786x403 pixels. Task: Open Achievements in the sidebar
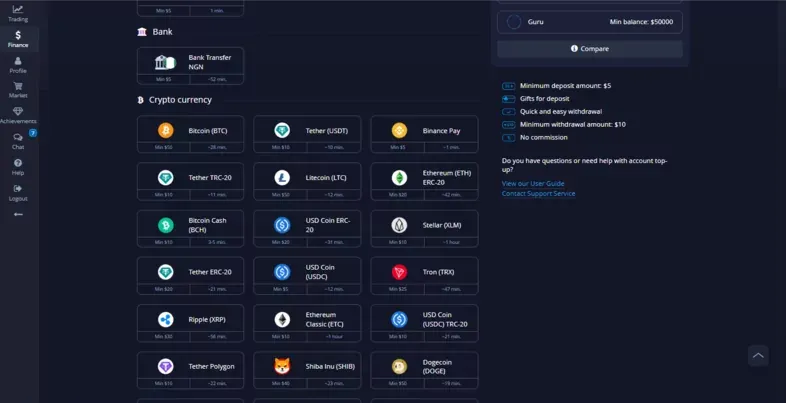(18, 116)
